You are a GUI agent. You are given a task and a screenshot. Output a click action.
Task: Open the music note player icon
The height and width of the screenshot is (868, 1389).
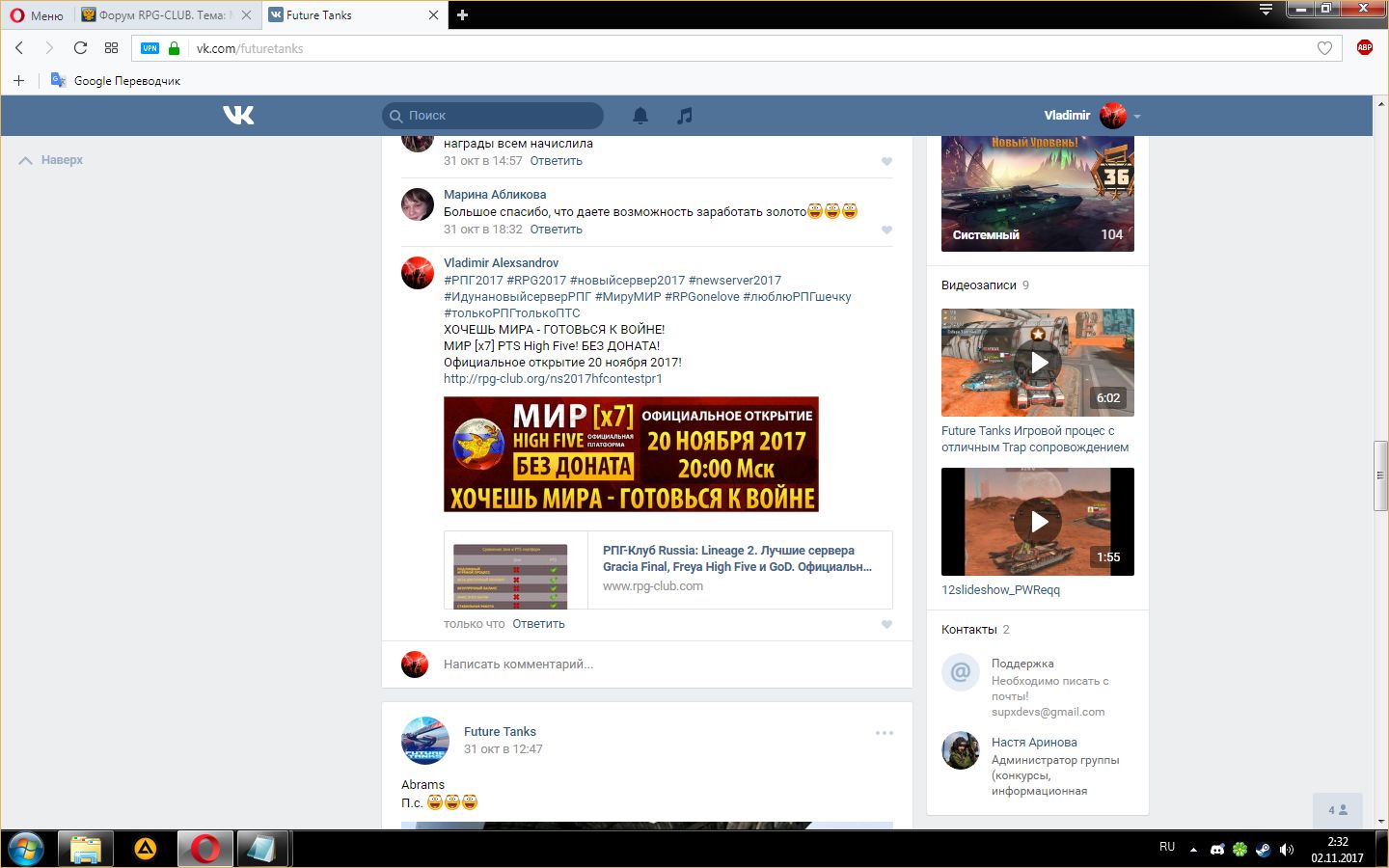coord(684,116)
